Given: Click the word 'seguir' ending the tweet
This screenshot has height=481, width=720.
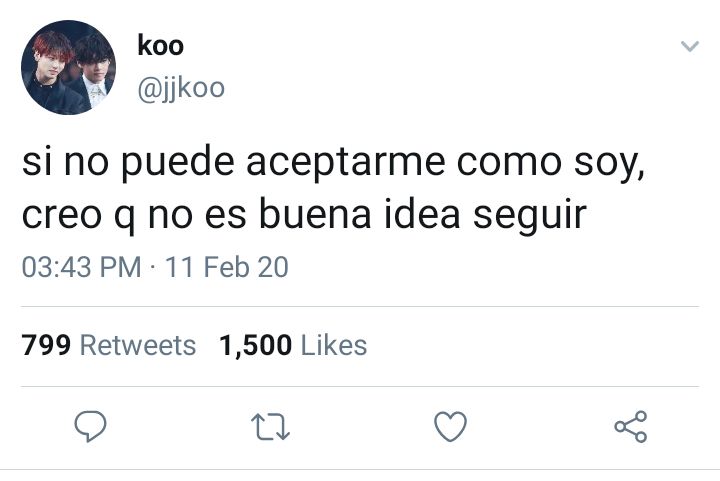Looking at the screenshot, I should (x=530, y=216).
